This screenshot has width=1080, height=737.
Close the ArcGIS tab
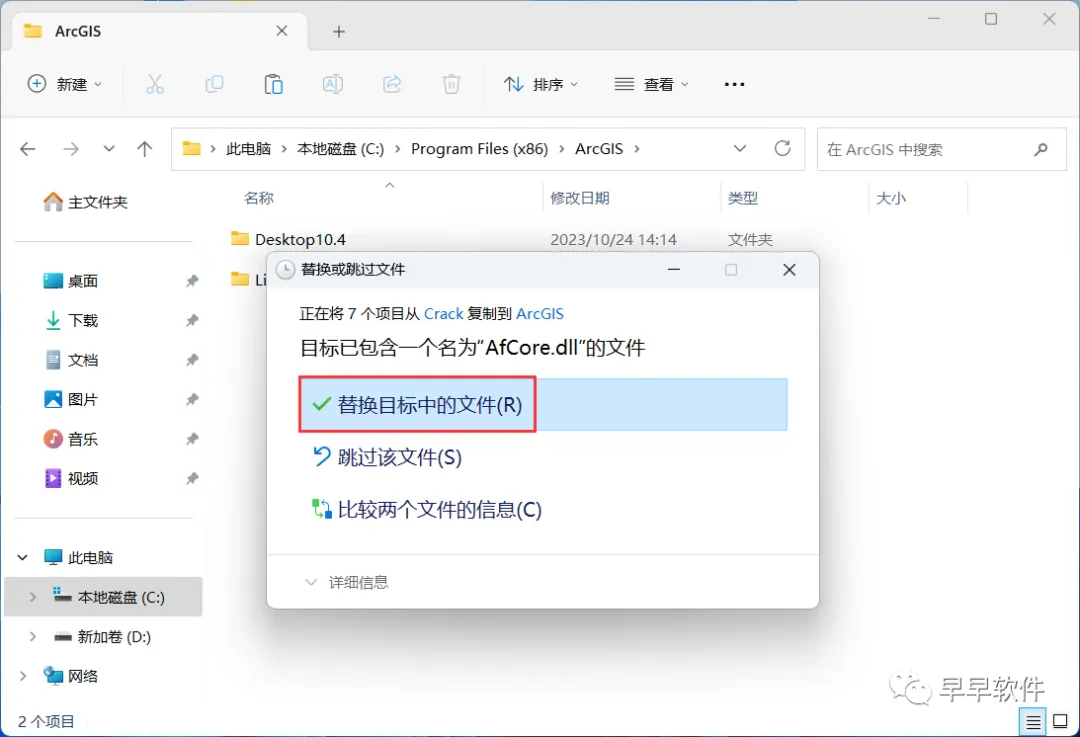click(x=282, y=31)
